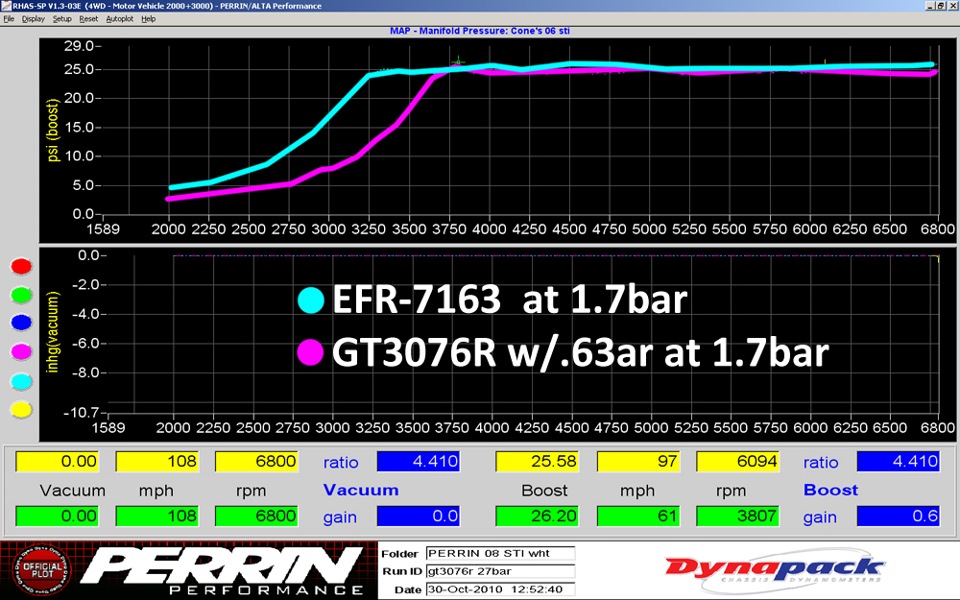The height and width of the screenshot is (600, 960).
Task: Click the yellow Vacuum value 0.00
Action: click(56, 462)
